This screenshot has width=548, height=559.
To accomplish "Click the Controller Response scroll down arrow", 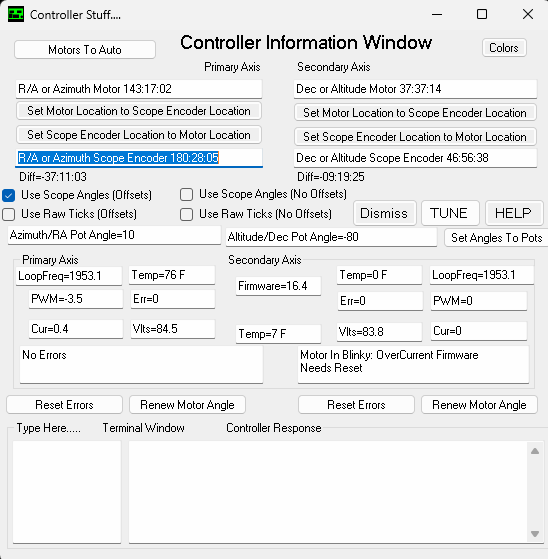I will [x=535, y=534].
